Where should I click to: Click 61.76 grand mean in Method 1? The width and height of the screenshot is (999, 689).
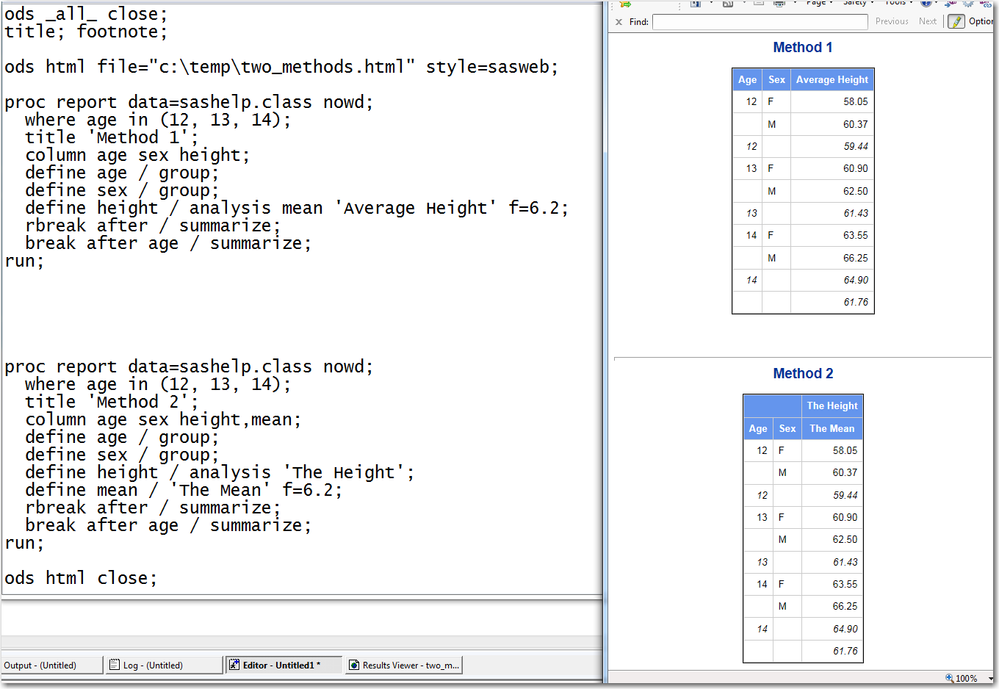(x=855, y=302)
